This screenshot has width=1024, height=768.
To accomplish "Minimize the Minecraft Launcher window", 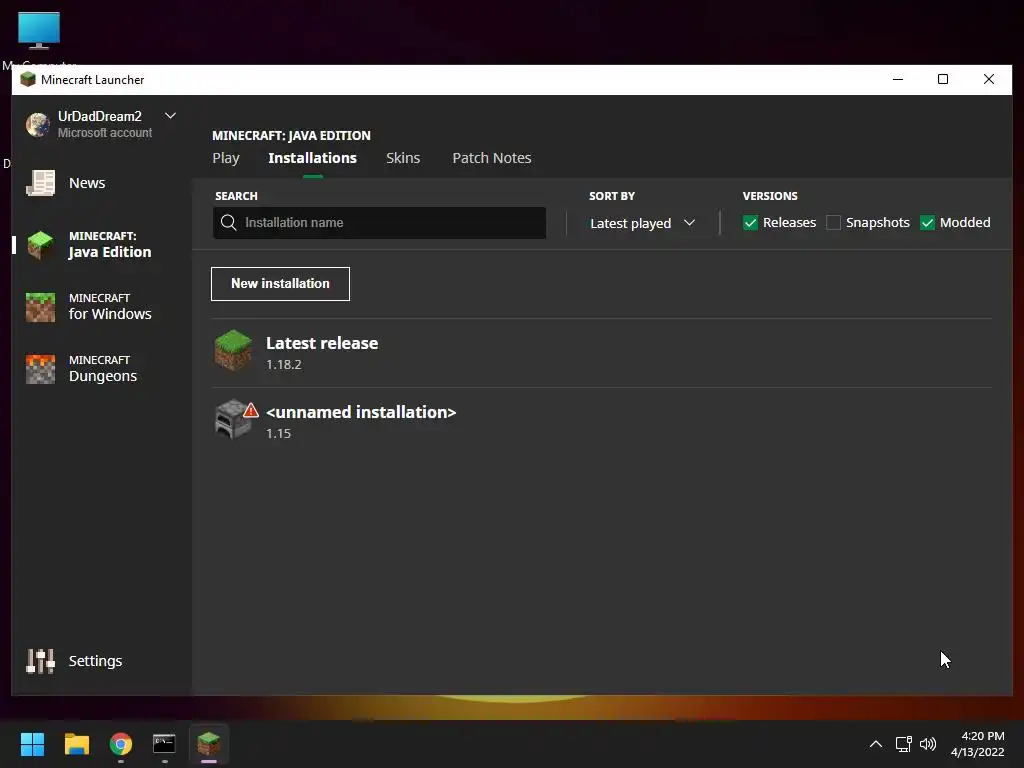I will tap(898, 79).
